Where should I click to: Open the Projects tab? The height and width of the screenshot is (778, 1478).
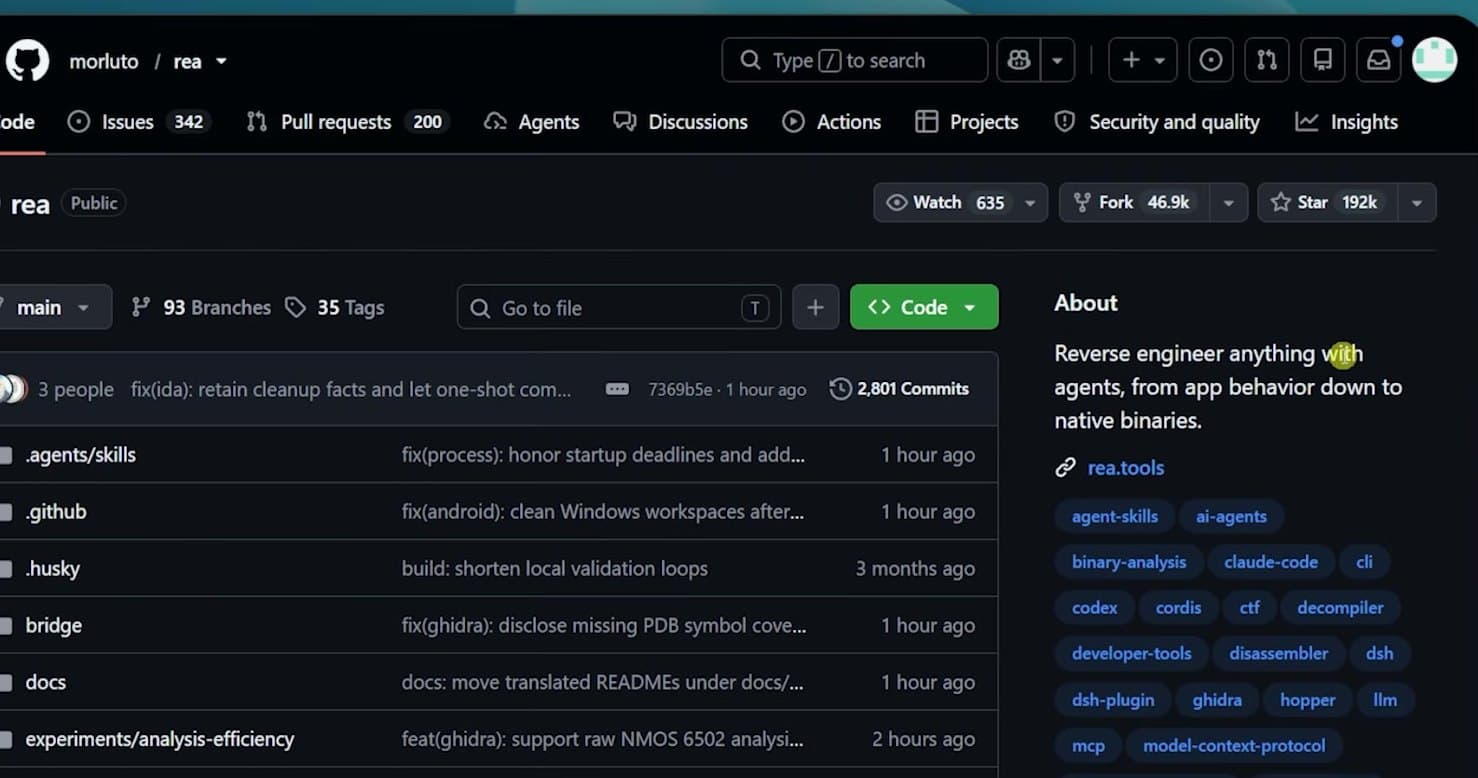pos(966,122)
